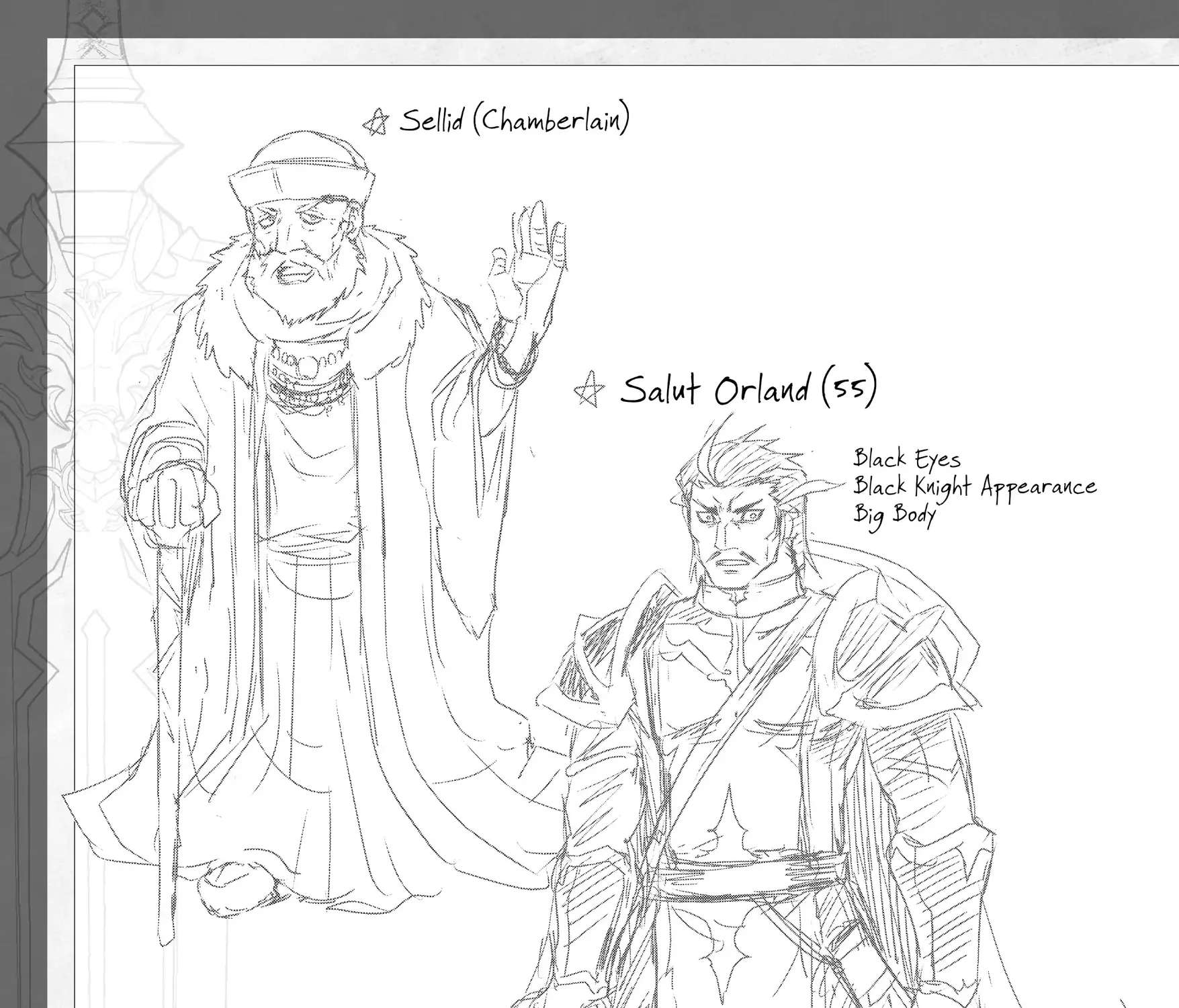Click the 'Black Eyes' note
The height and width of the screenshot is (1008, 1179).
point(907,458)
